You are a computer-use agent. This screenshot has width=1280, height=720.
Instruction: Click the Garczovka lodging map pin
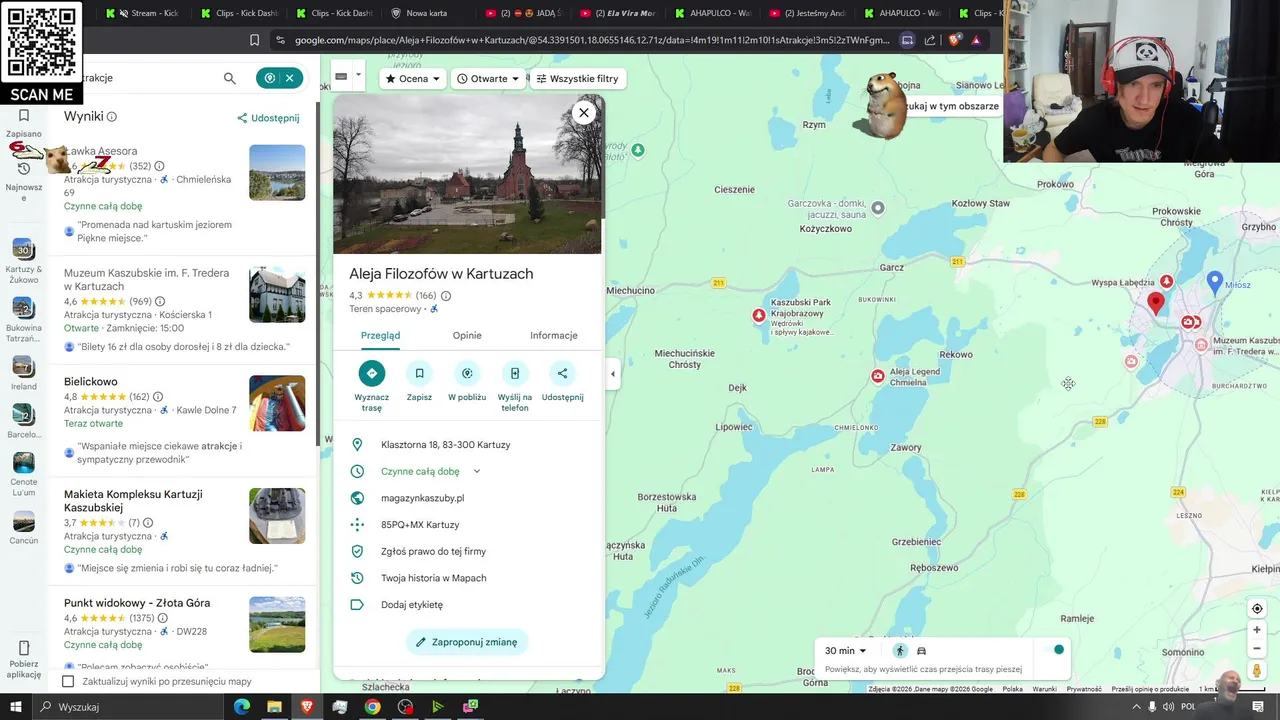pyautogui.click(x=878, y=208)
